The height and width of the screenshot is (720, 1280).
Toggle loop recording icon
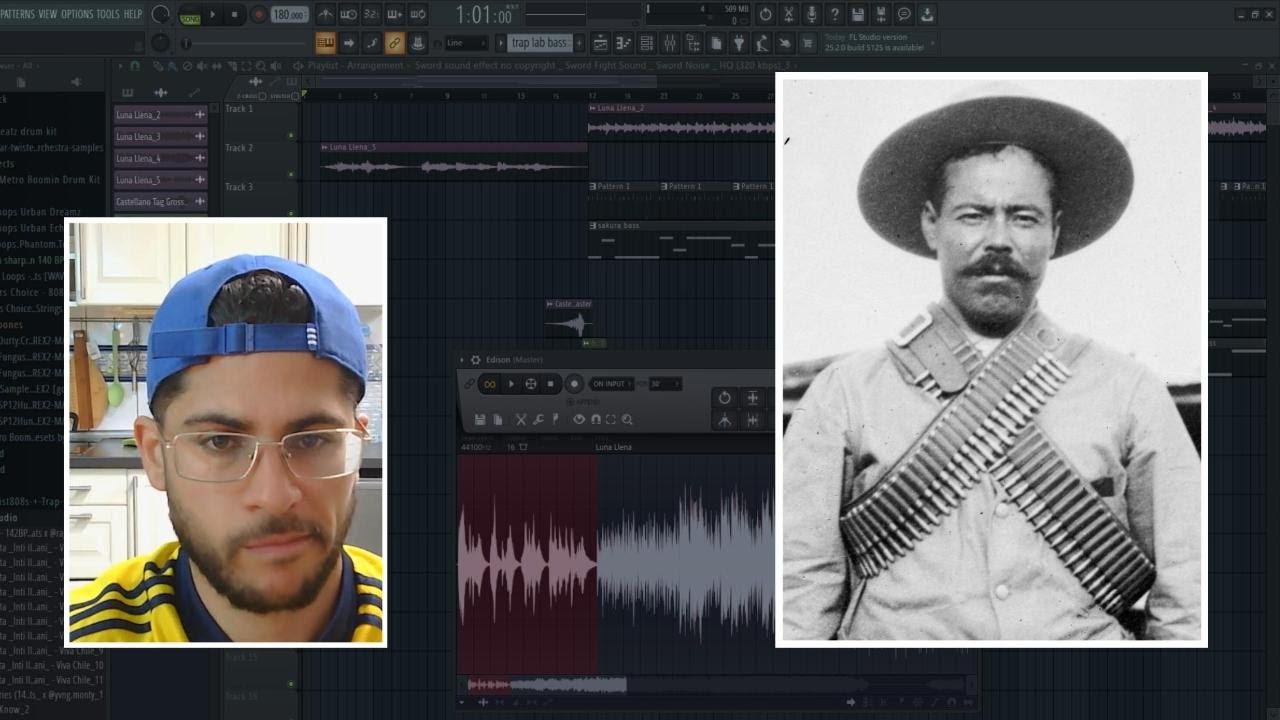(x=418, y=15)
